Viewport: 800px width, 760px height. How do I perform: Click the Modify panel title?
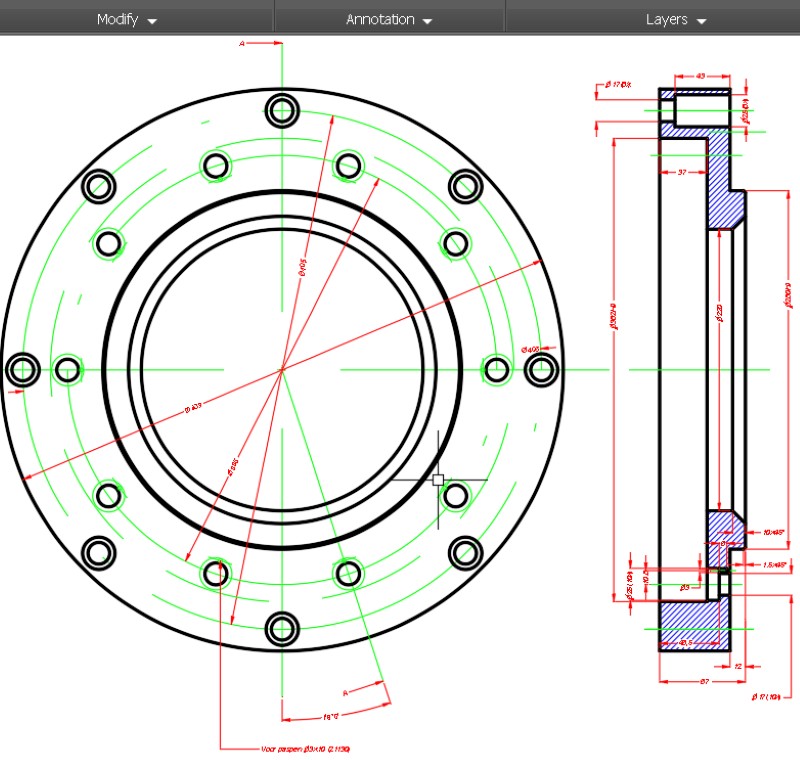[x=117, y=19]
